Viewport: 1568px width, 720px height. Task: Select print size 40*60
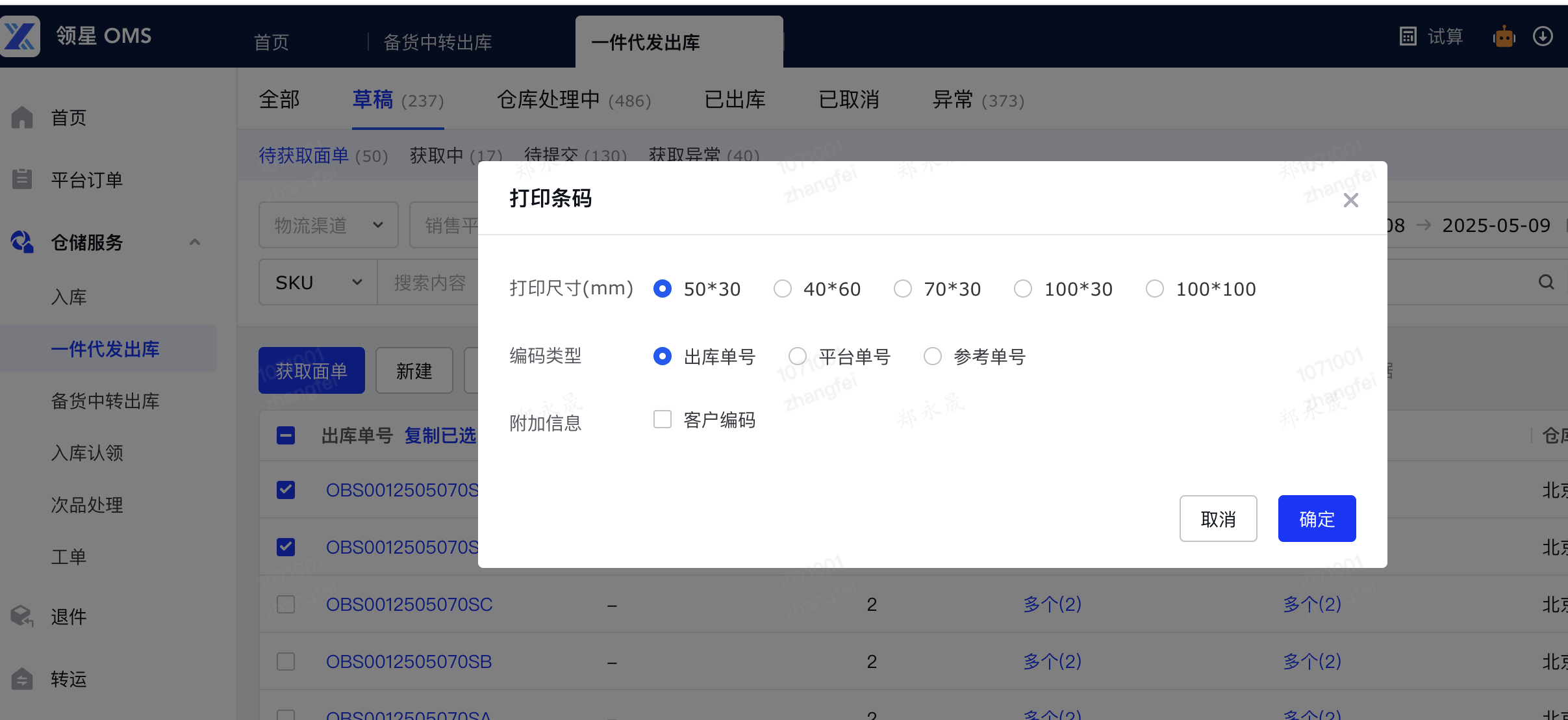[783, 289]
